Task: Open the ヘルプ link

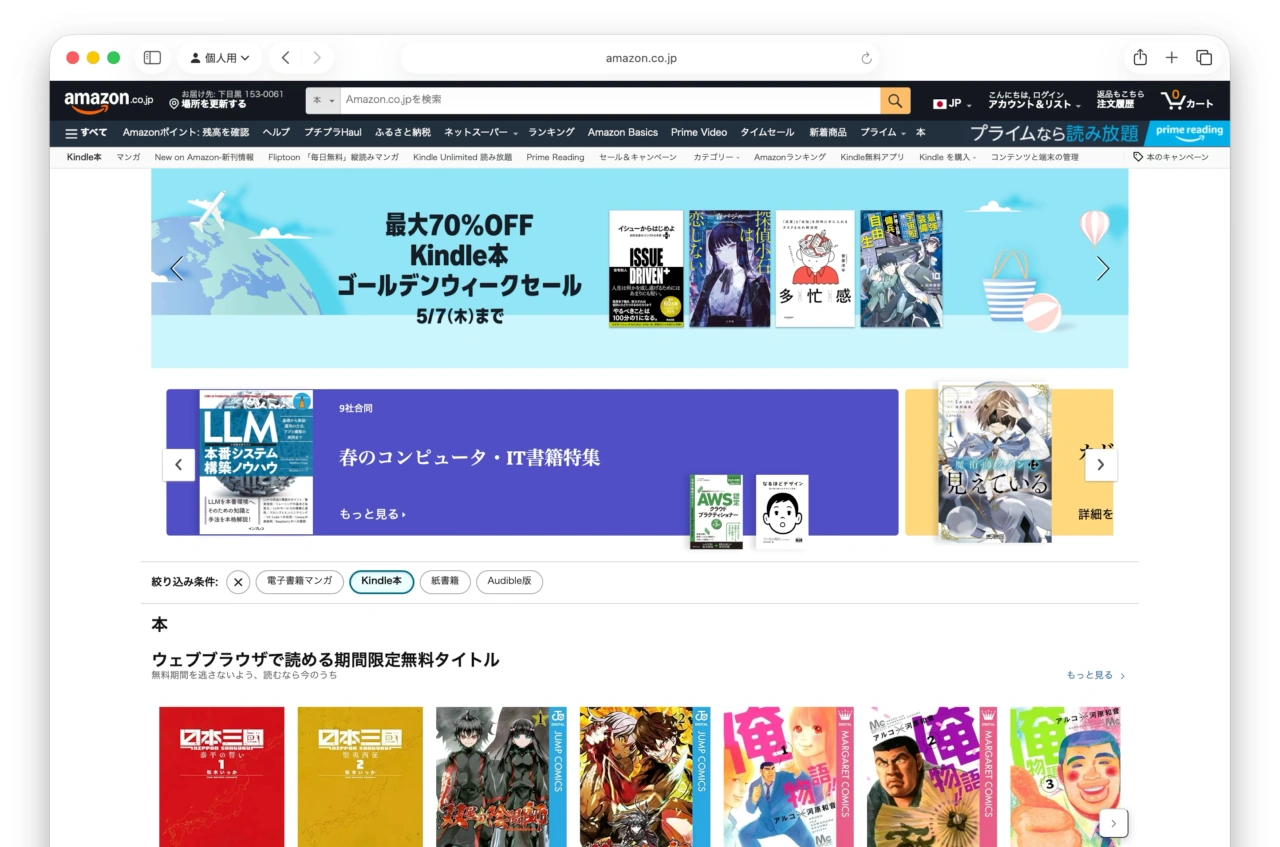Action: [276, 133]
